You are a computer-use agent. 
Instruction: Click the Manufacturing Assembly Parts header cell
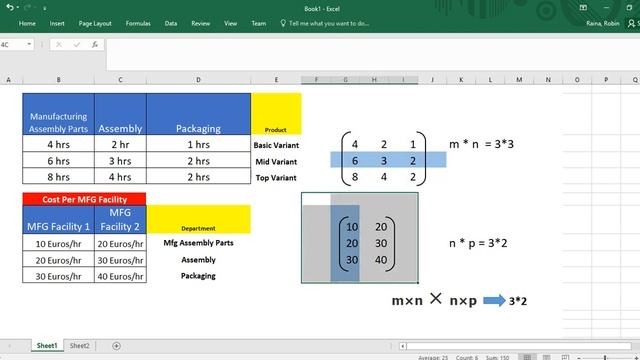coord(58,114)
